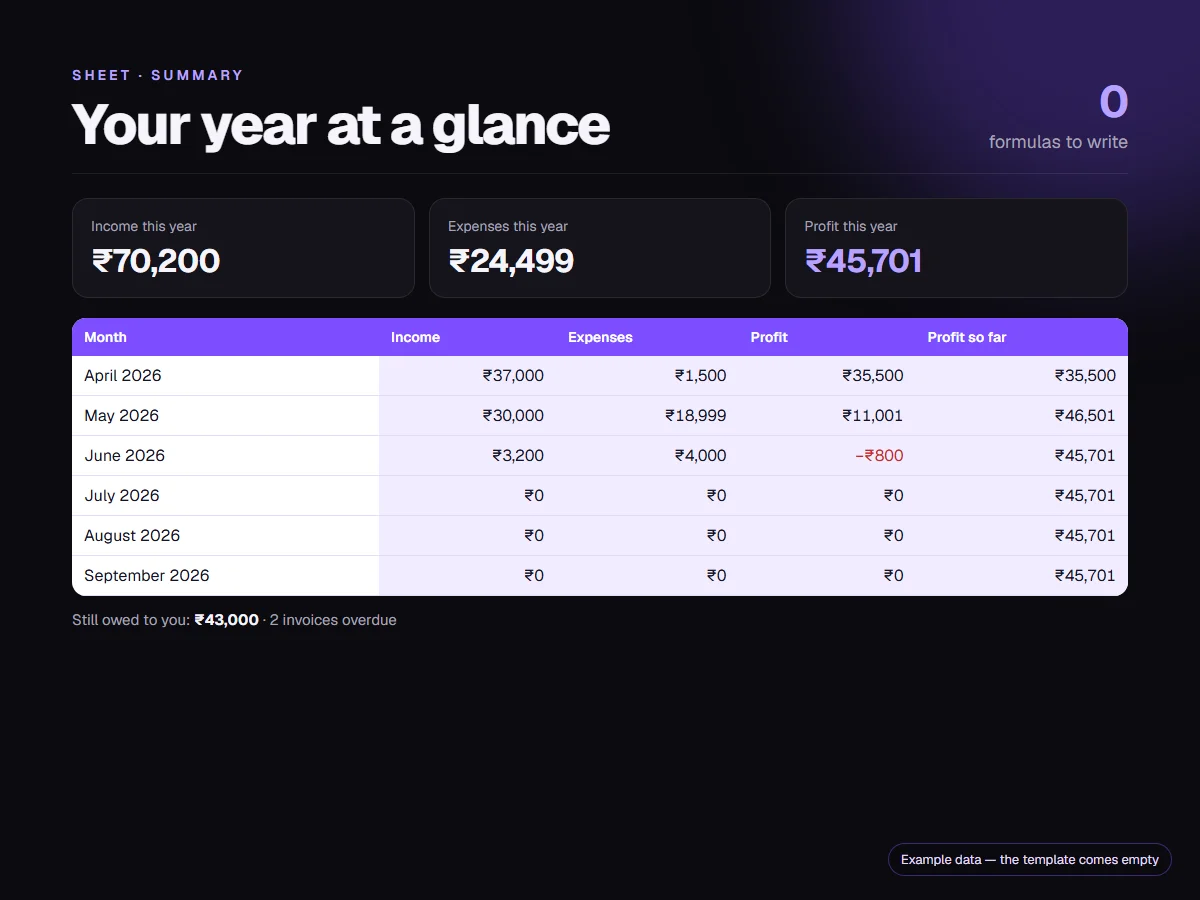Image resolution: width=1200 pixels, height=900 pixels.
Task: Click September 2026 Expenses cell ₹0
Action: pos(716,576)
